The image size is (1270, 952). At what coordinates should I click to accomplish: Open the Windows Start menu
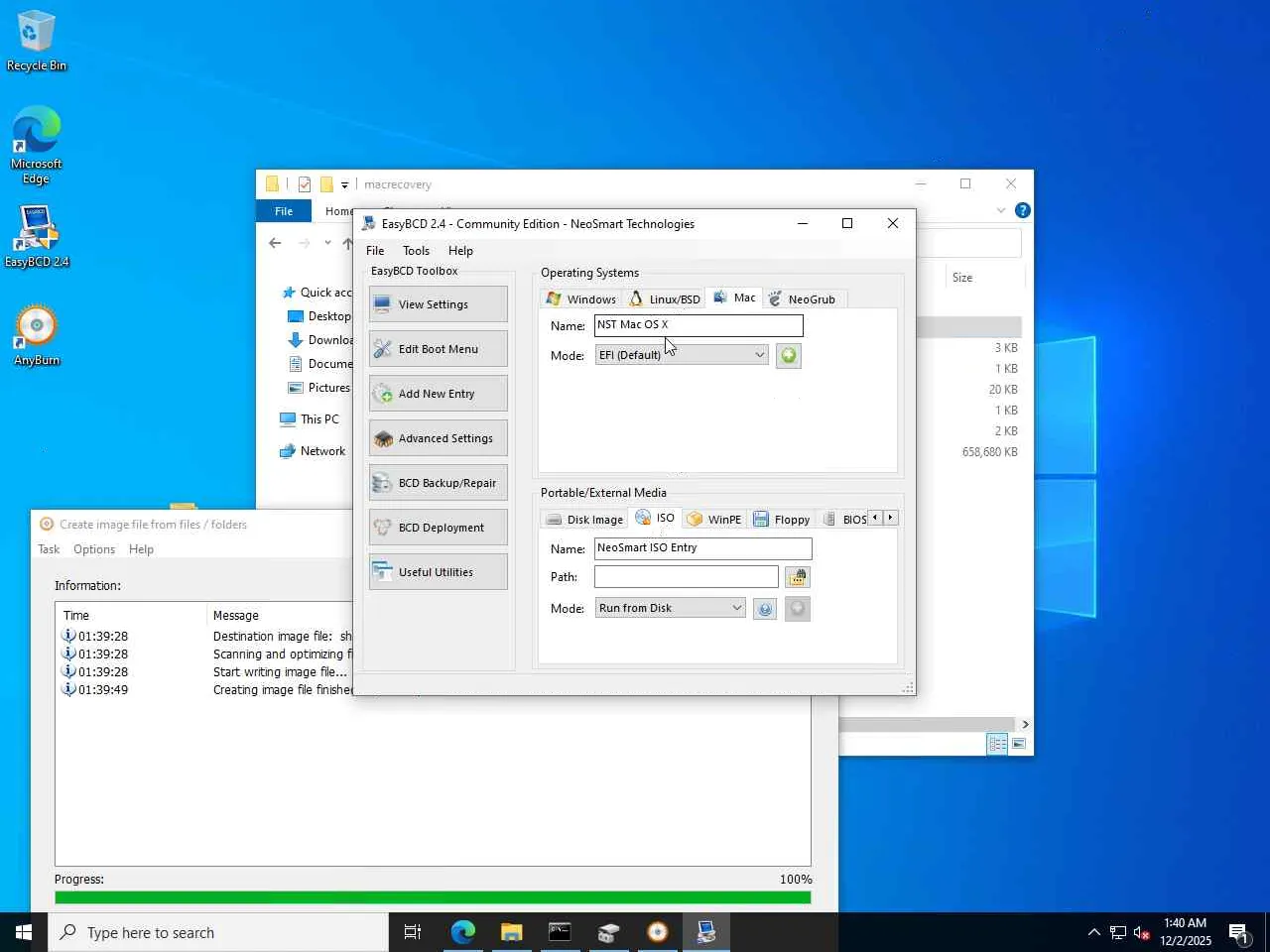click(x=24, y=932)
